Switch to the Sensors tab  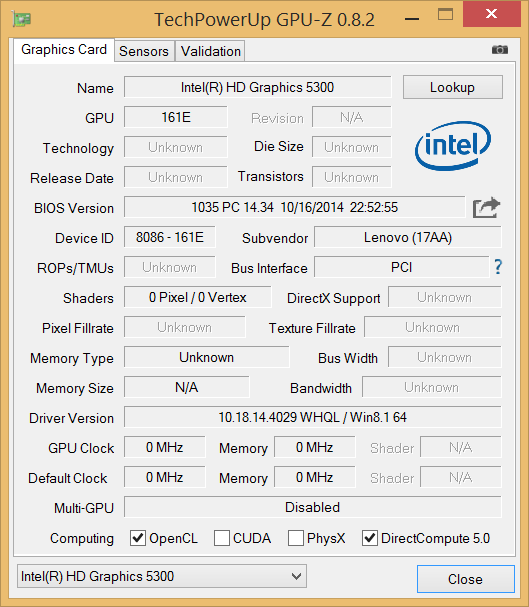(144, 51)
